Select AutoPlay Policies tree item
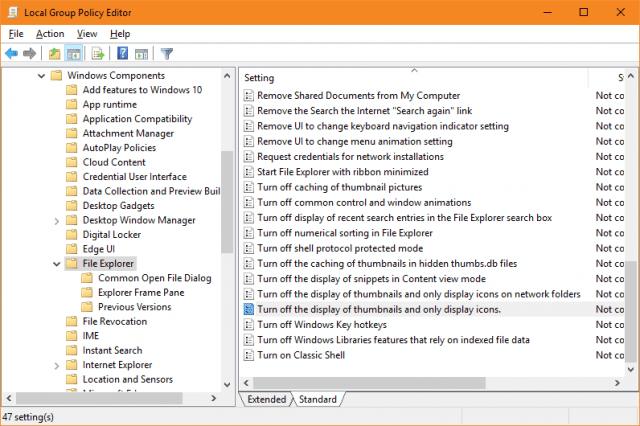 [x=119, y=148]
